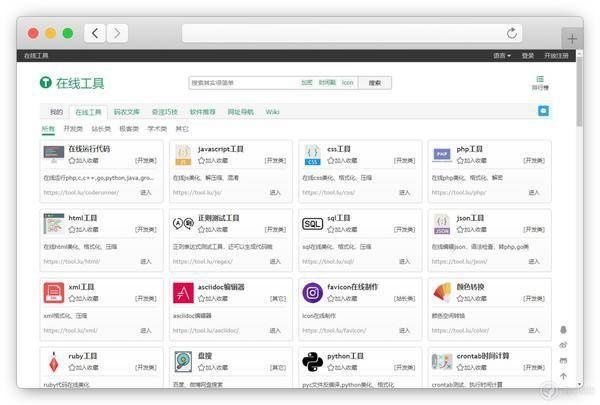The height and width of the screenshot is (405, 600).
Task: Filter by the 学术类 category
Action: pos(157,129)
